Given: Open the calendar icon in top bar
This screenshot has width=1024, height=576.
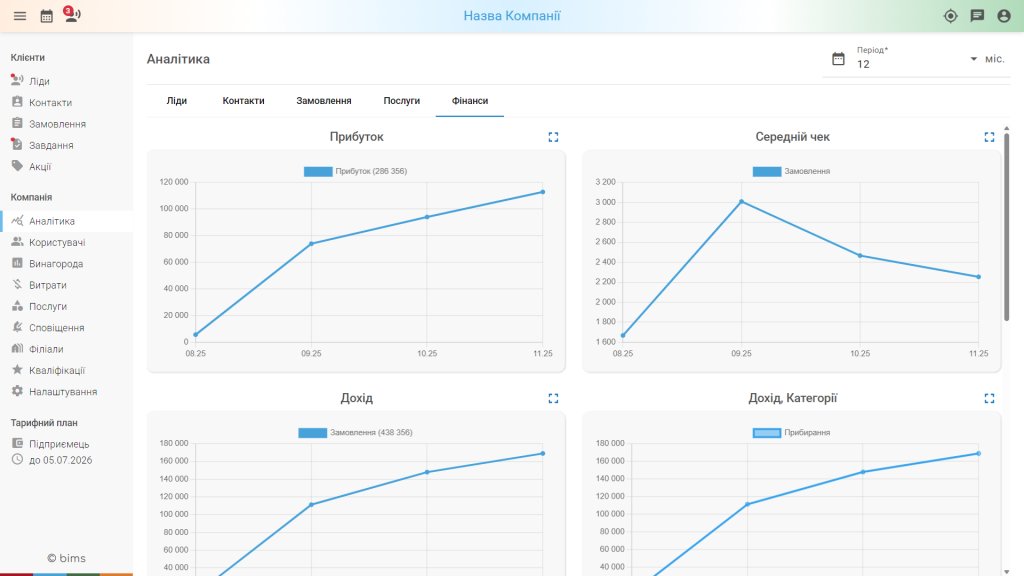Looking at the screenshot, I should (46, 16).
